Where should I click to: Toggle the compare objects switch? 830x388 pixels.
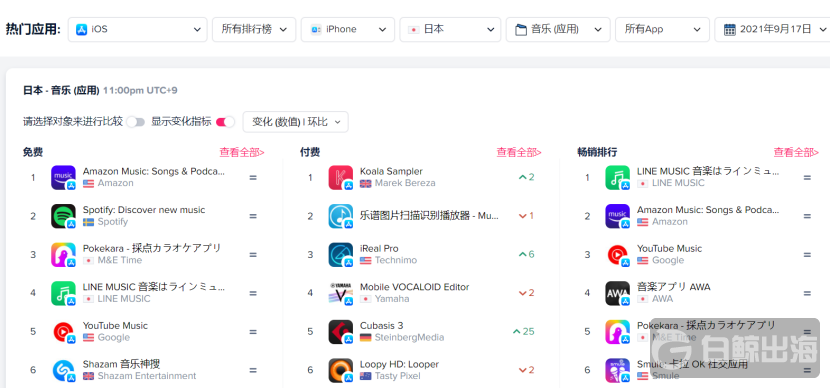coord(136,122)
